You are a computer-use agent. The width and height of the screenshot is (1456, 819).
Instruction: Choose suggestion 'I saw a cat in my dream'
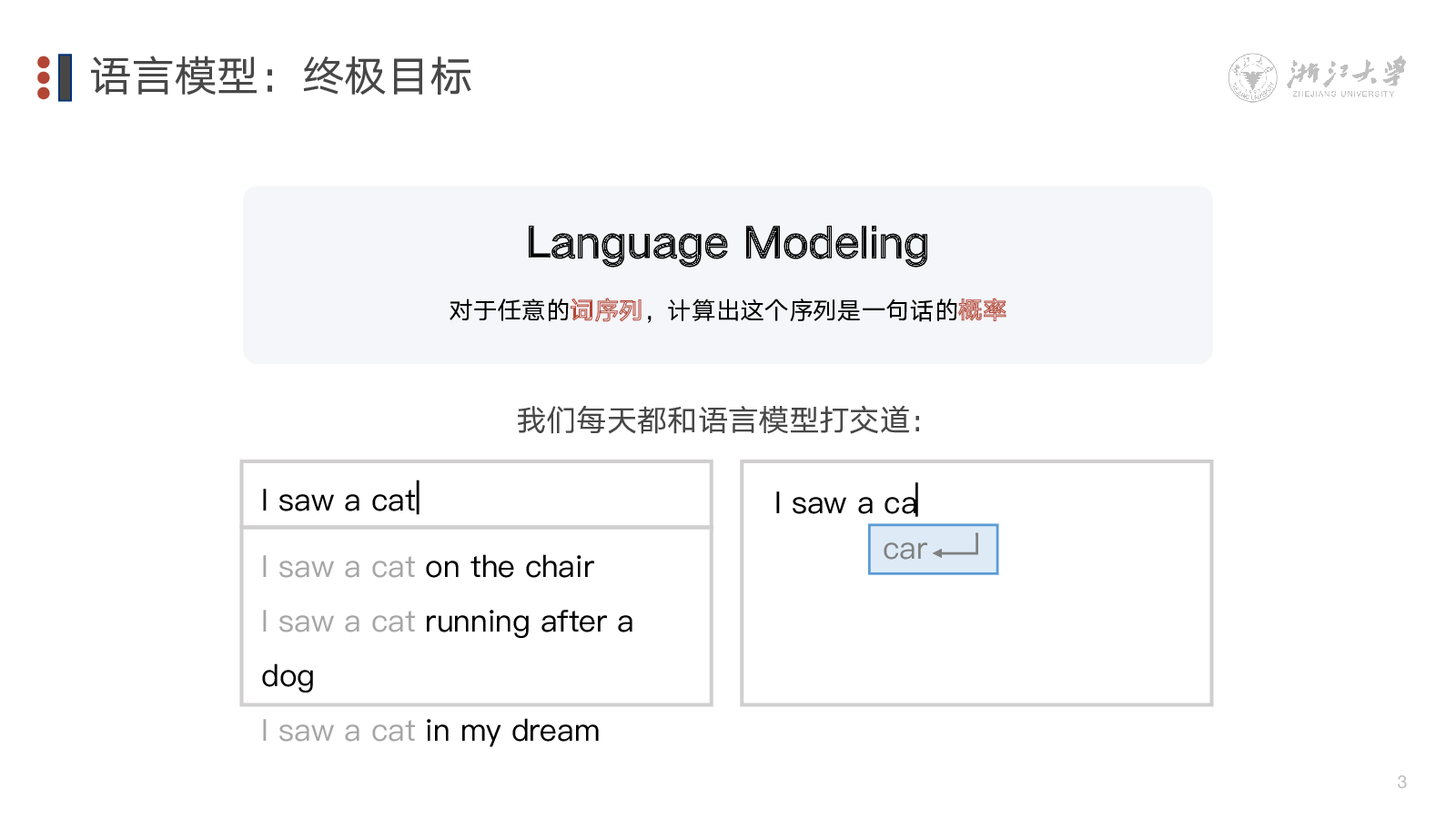tap(430, 731)
